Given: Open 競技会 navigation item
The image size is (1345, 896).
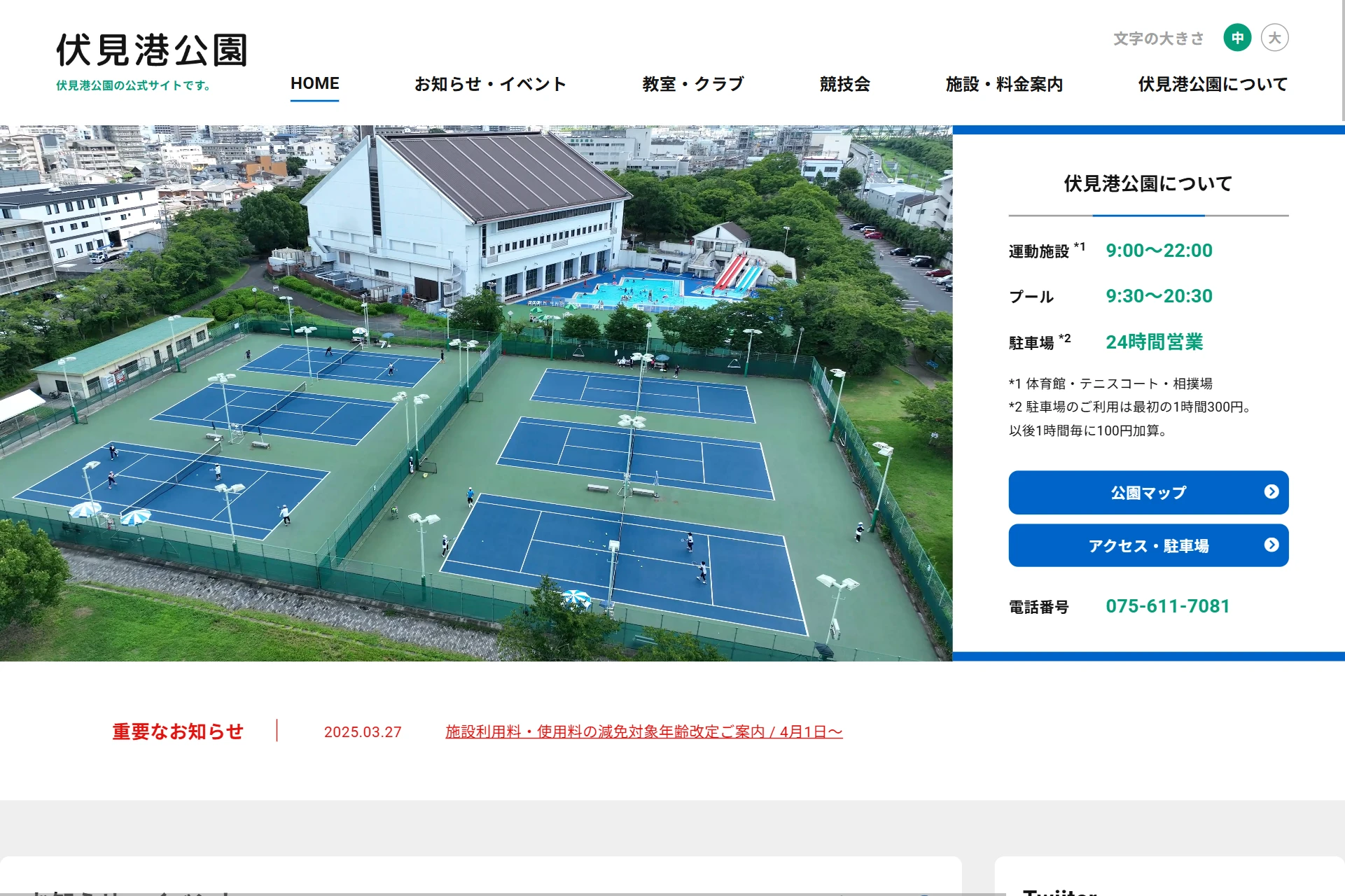Looking at the screenshot, I should [844, 84].
